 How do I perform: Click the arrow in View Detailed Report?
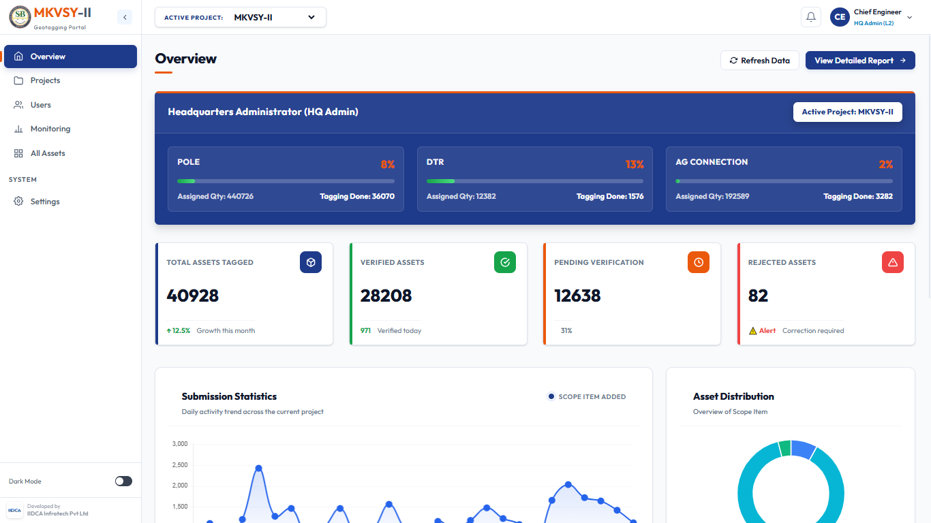902,61
